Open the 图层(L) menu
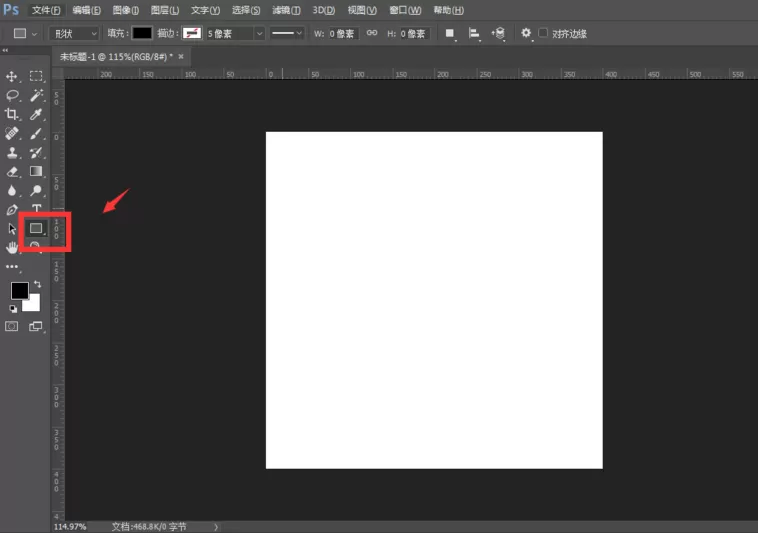The image size is (758, 533). 165,10
